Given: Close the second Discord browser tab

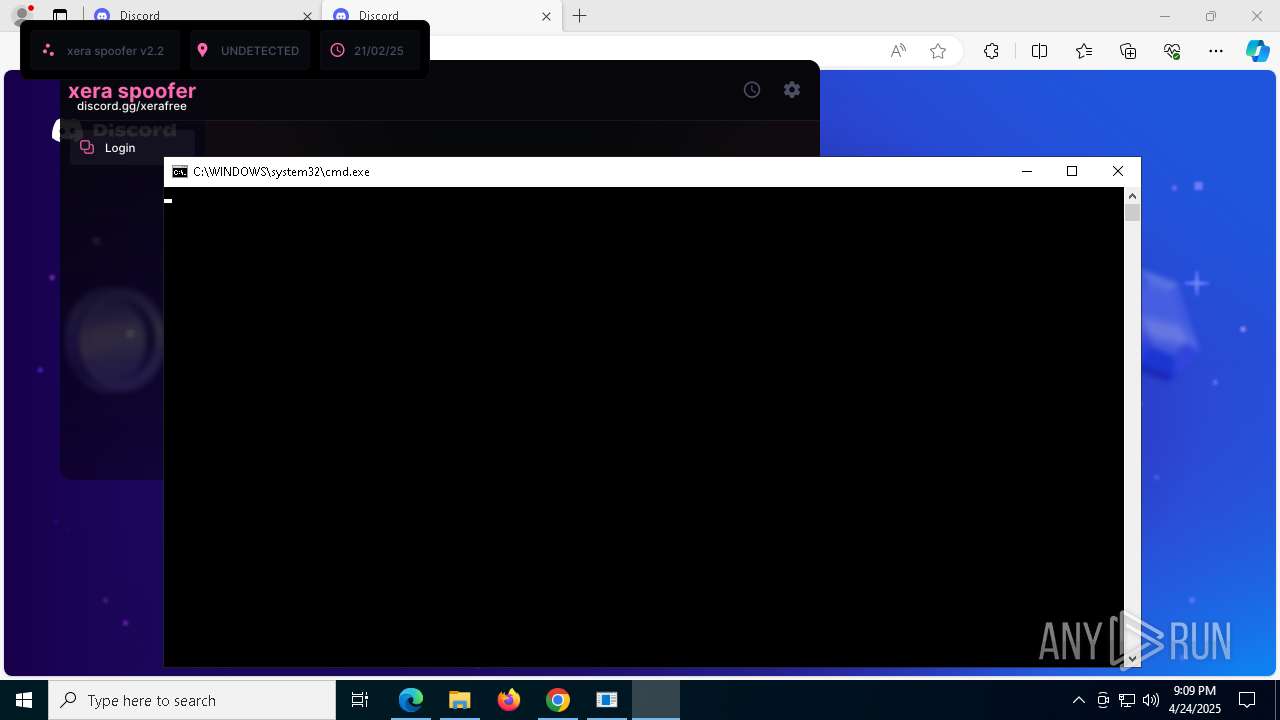Looking at the screenshot, I should pyautogui.click(x=546, y=16).
